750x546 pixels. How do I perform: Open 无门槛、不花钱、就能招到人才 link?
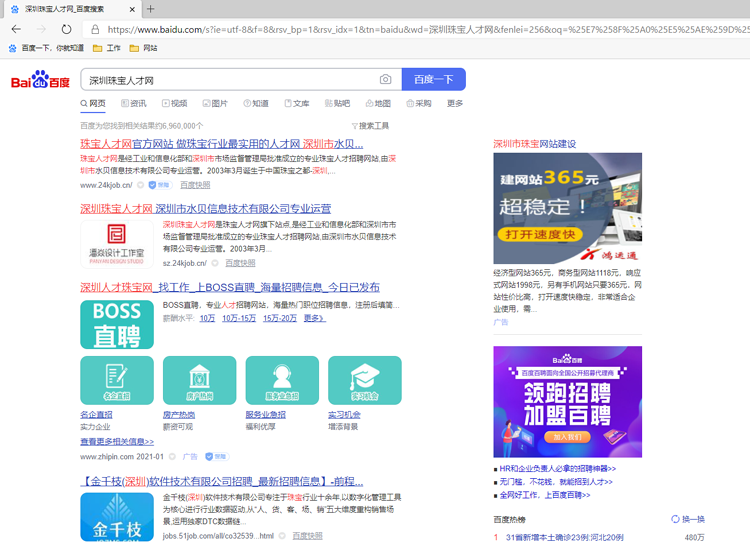point(556,481)
